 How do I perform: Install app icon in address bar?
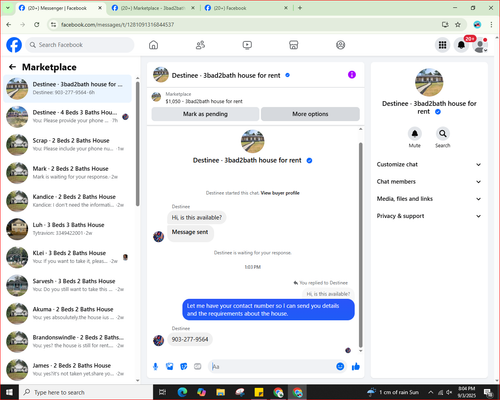tap(445, 24)
